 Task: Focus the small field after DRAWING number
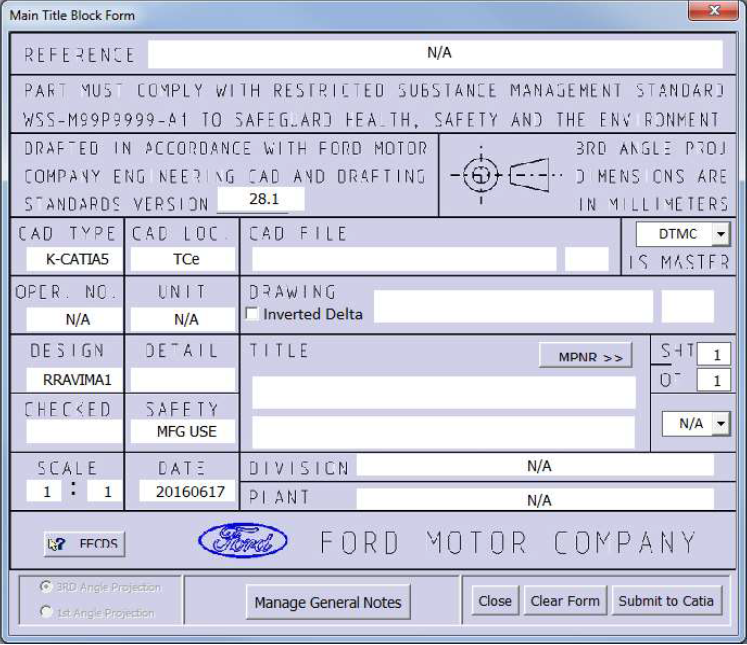pos(688,306)
